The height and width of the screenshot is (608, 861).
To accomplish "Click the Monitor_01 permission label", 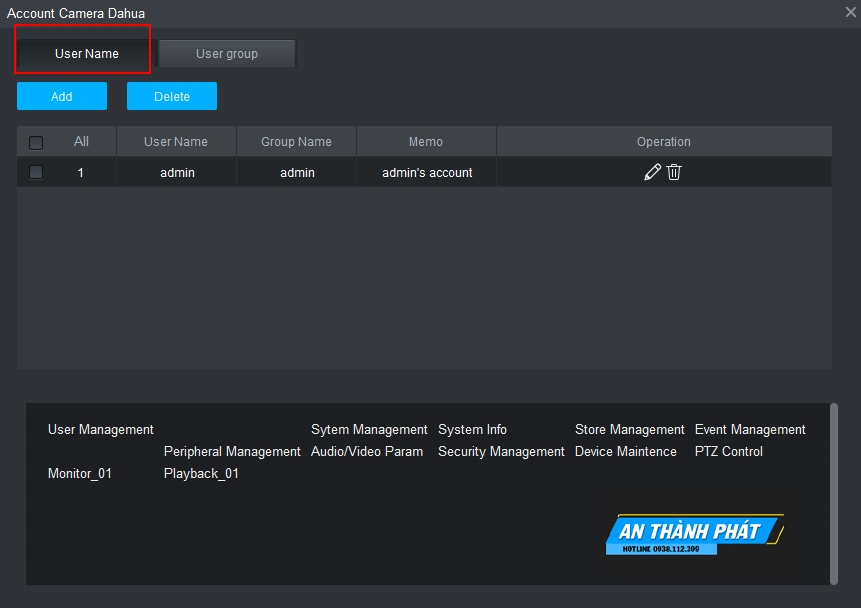I will tap(80, 473).
